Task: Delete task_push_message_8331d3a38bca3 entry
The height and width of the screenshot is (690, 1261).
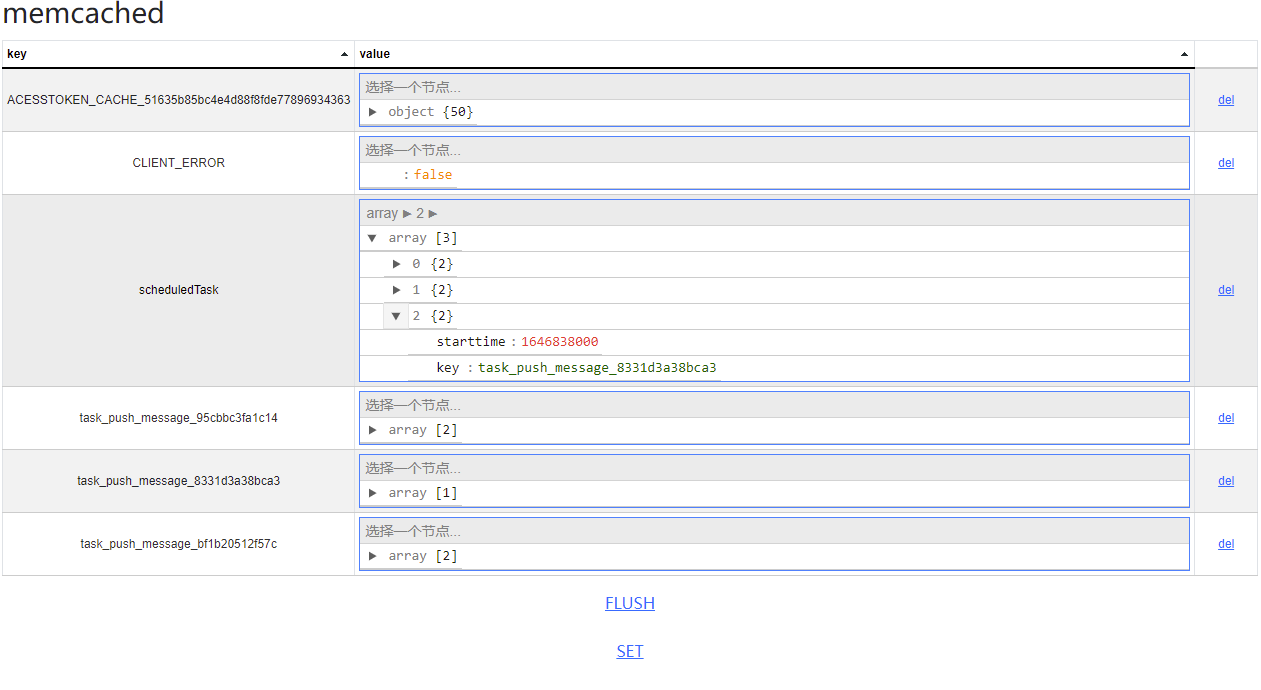Action: coord(1226,481)
